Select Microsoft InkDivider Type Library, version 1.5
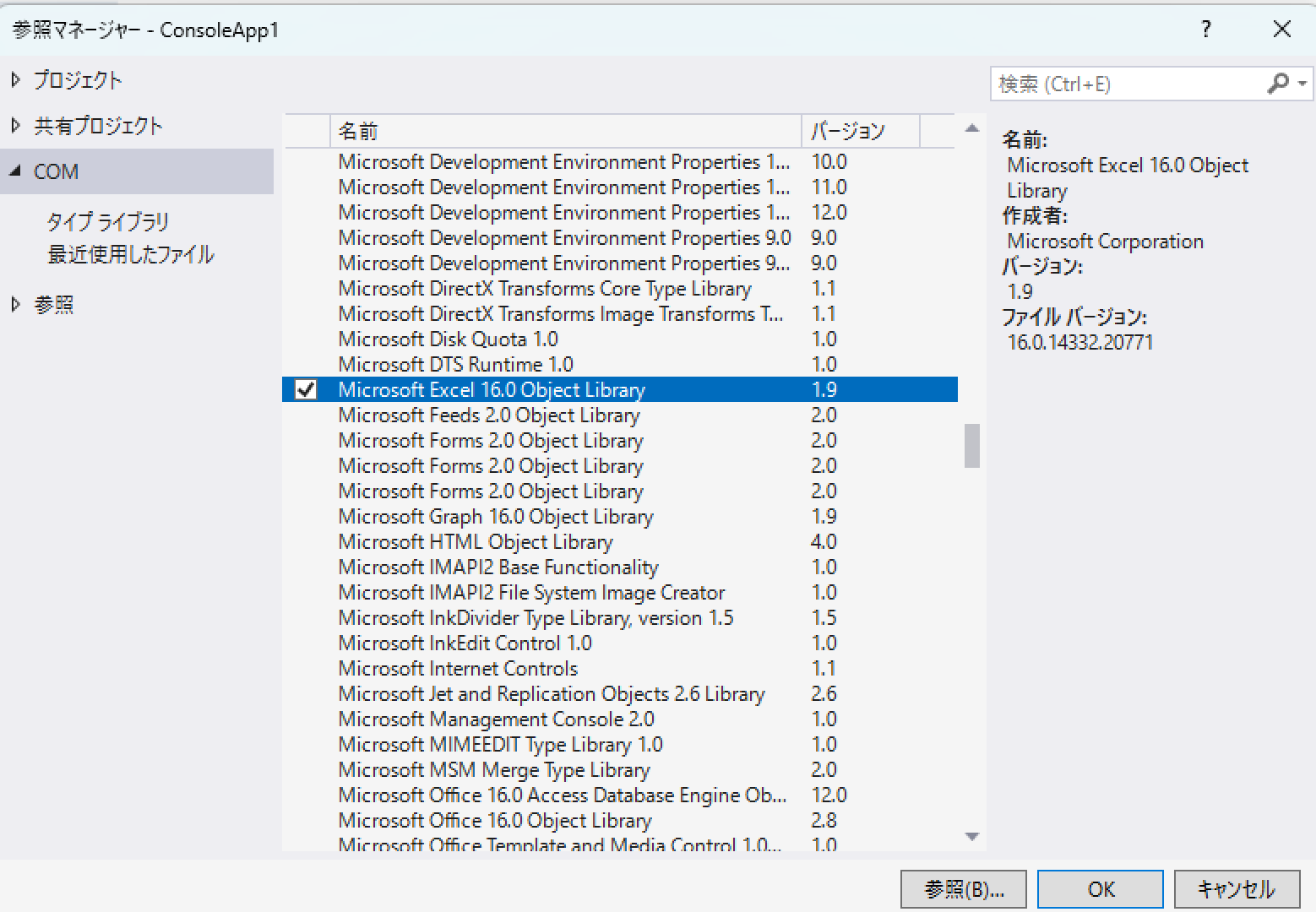Screen dimensions: 1316x912 (x=620, y=617)
